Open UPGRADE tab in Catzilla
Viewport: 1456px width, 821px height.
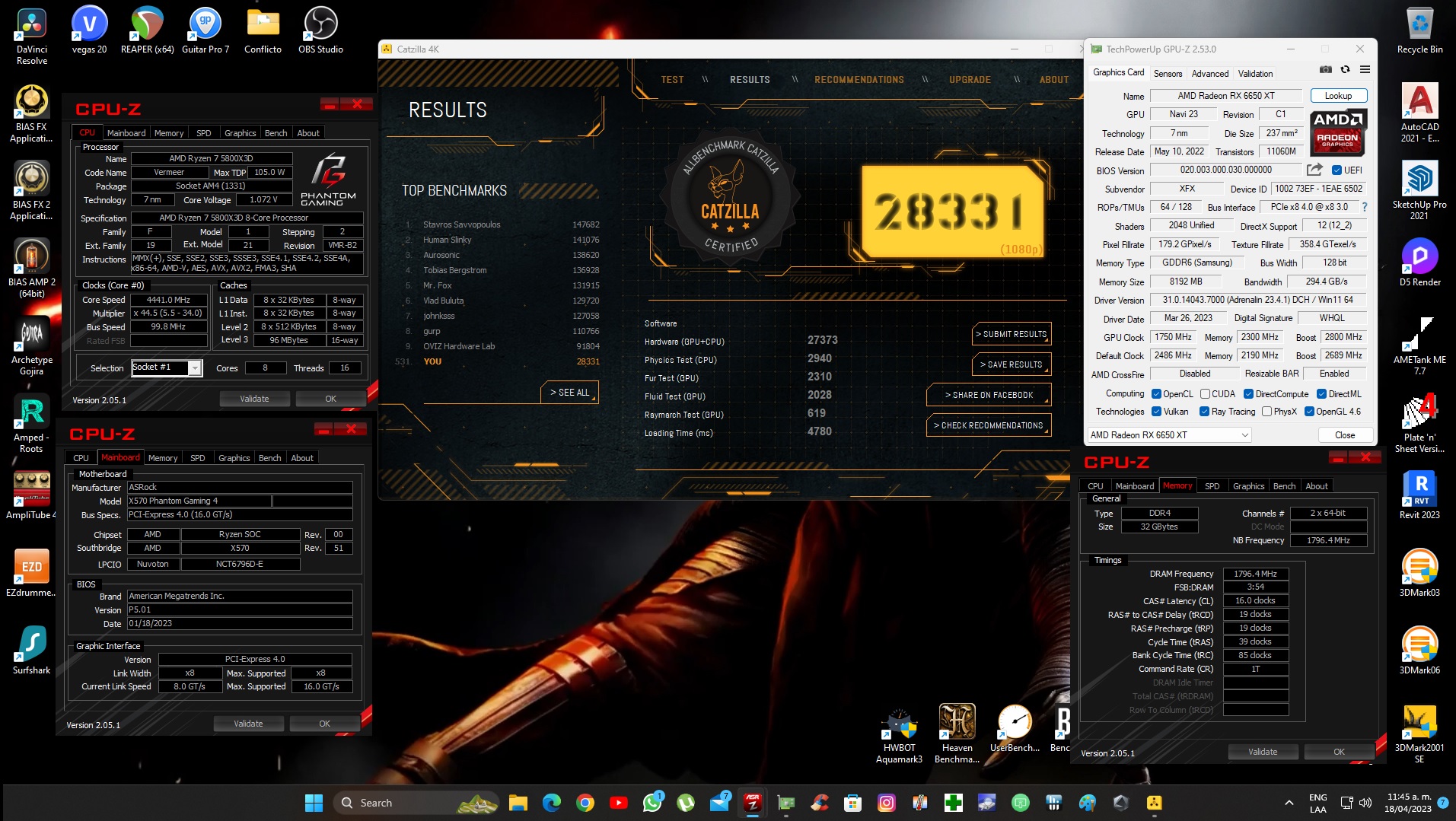click(x=970, y=80)
